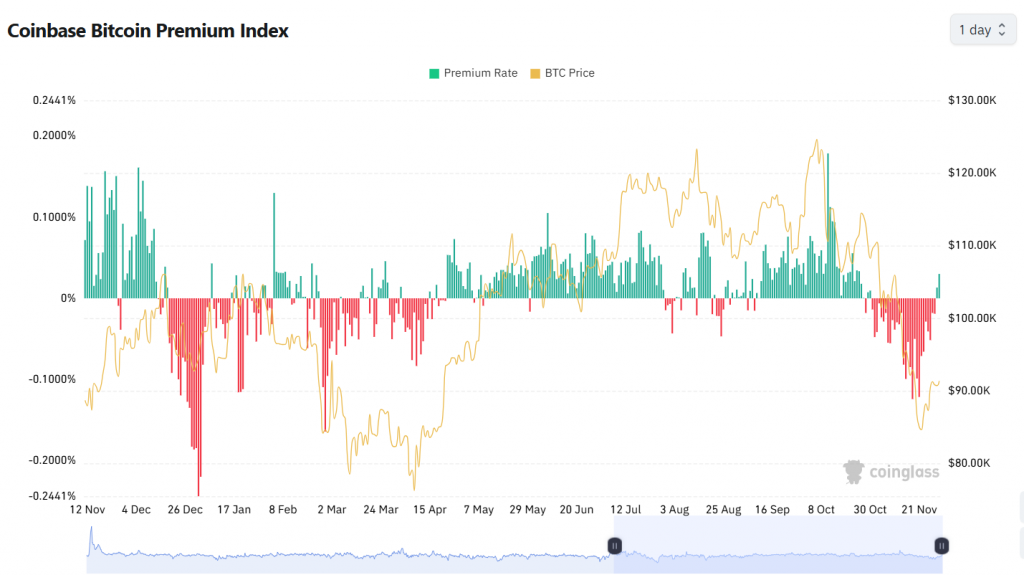1024x575 pixels.
Task: Toggle the Premium Rate legend series
Action: tap(480, 73)
